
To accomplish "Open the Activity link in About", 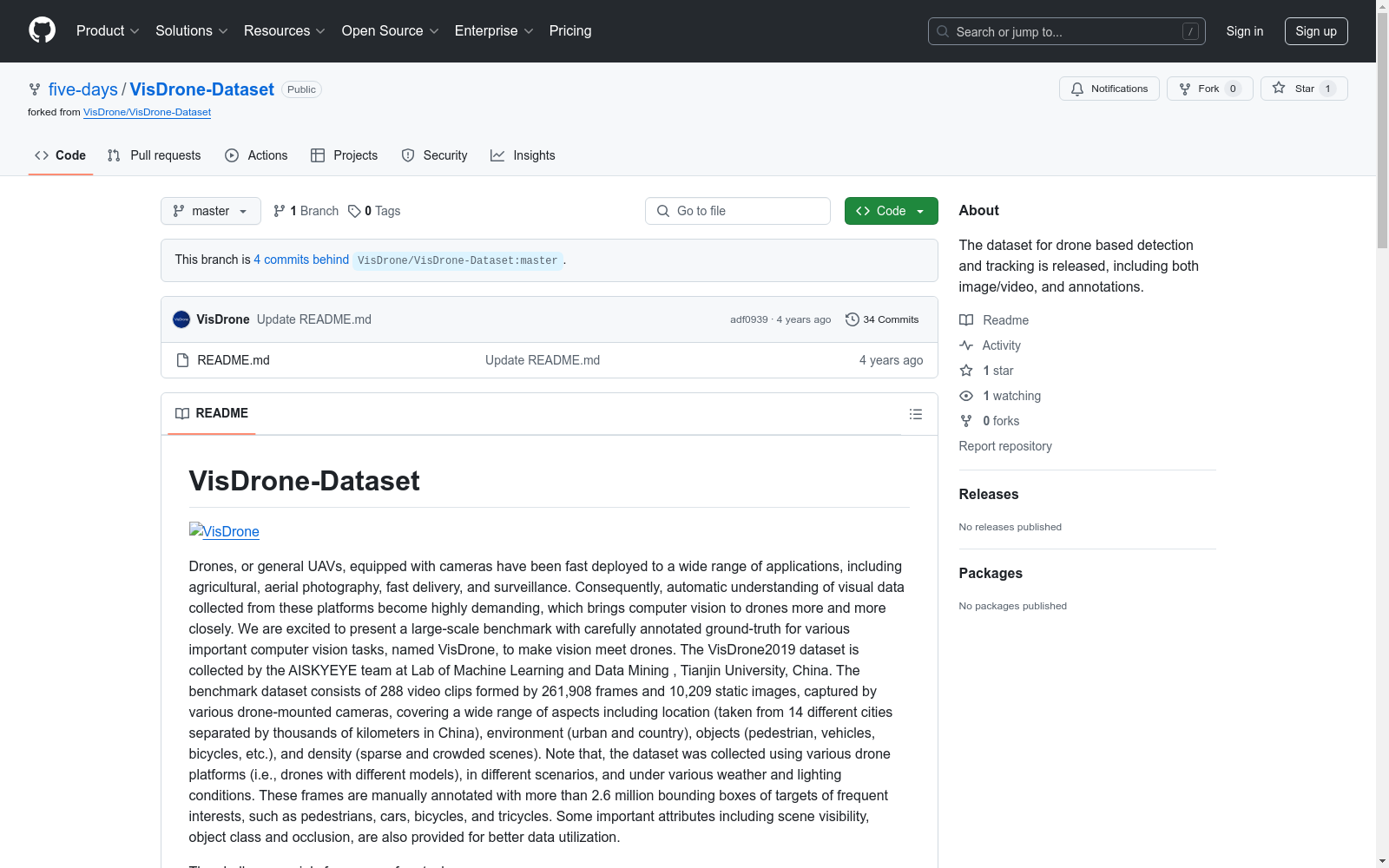I will [990, 345].
